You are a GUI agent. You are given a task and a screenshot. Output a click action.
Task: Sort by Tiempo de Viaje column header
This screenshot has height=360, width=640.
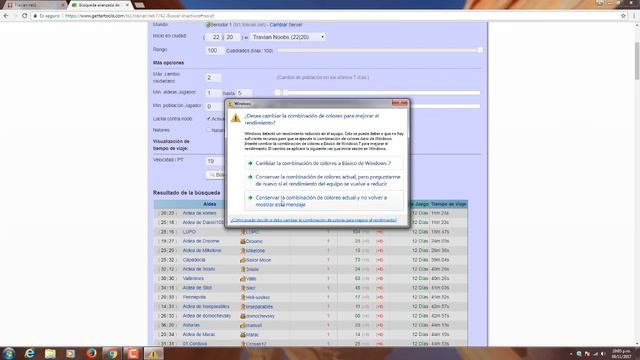[x=449, y=204]
